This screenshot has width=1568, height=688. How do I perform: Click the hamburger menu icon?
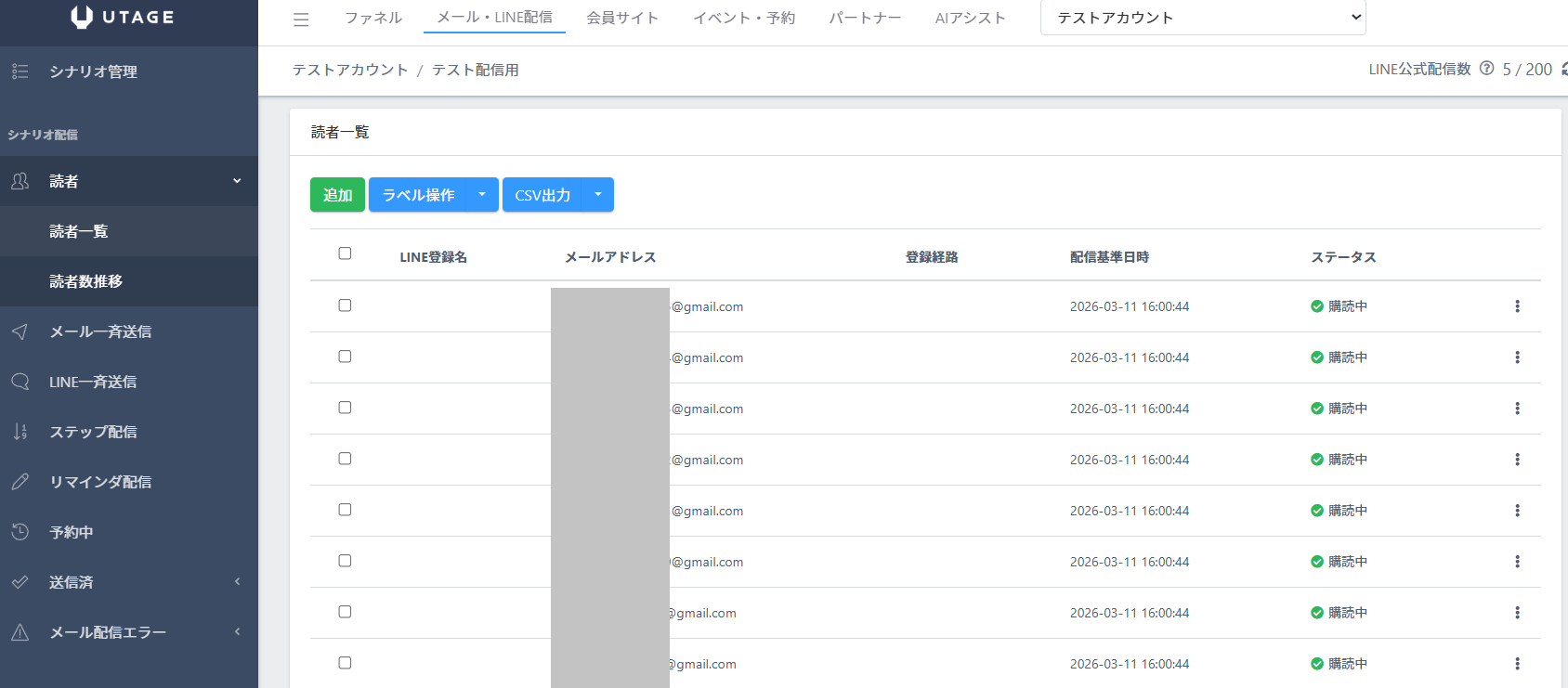point(301,19)
